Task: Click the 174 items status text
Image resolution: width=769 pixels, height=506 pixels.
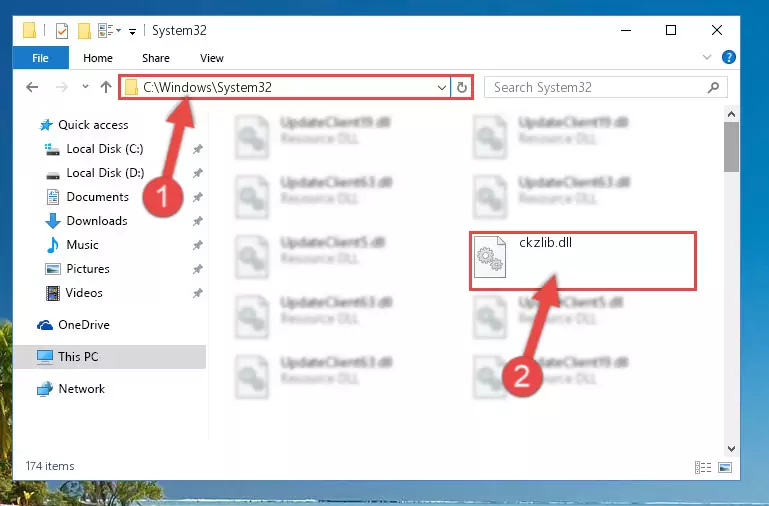Action: pos(50,466)
